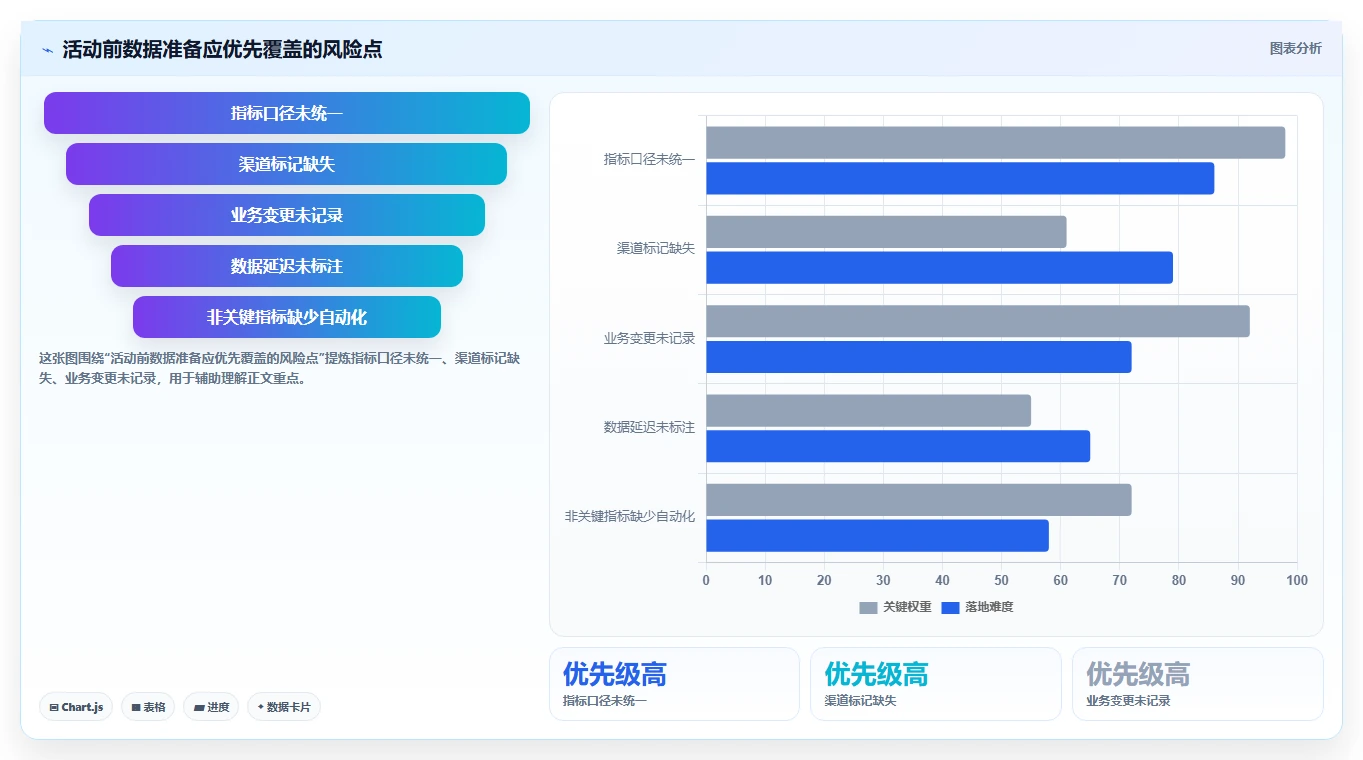Click the x-axis tick value 50
The height and width of the screenshot is (760, 1363).
(1001, 581)
